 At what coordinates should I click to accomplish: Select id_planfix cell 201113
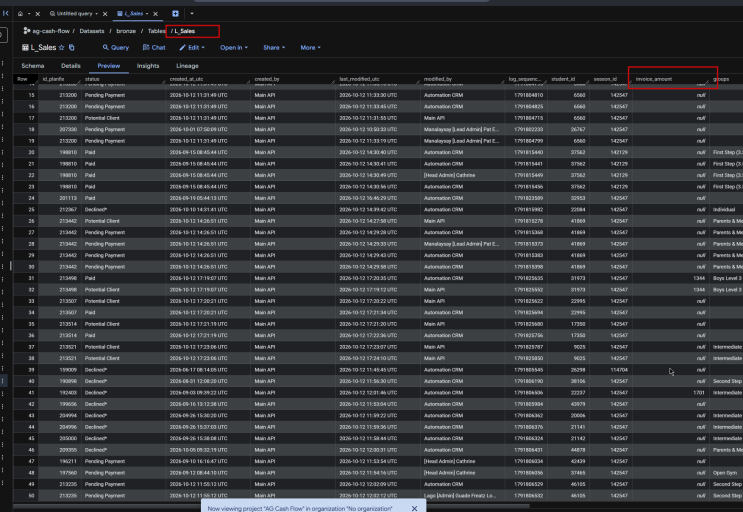tap(60, 198)
